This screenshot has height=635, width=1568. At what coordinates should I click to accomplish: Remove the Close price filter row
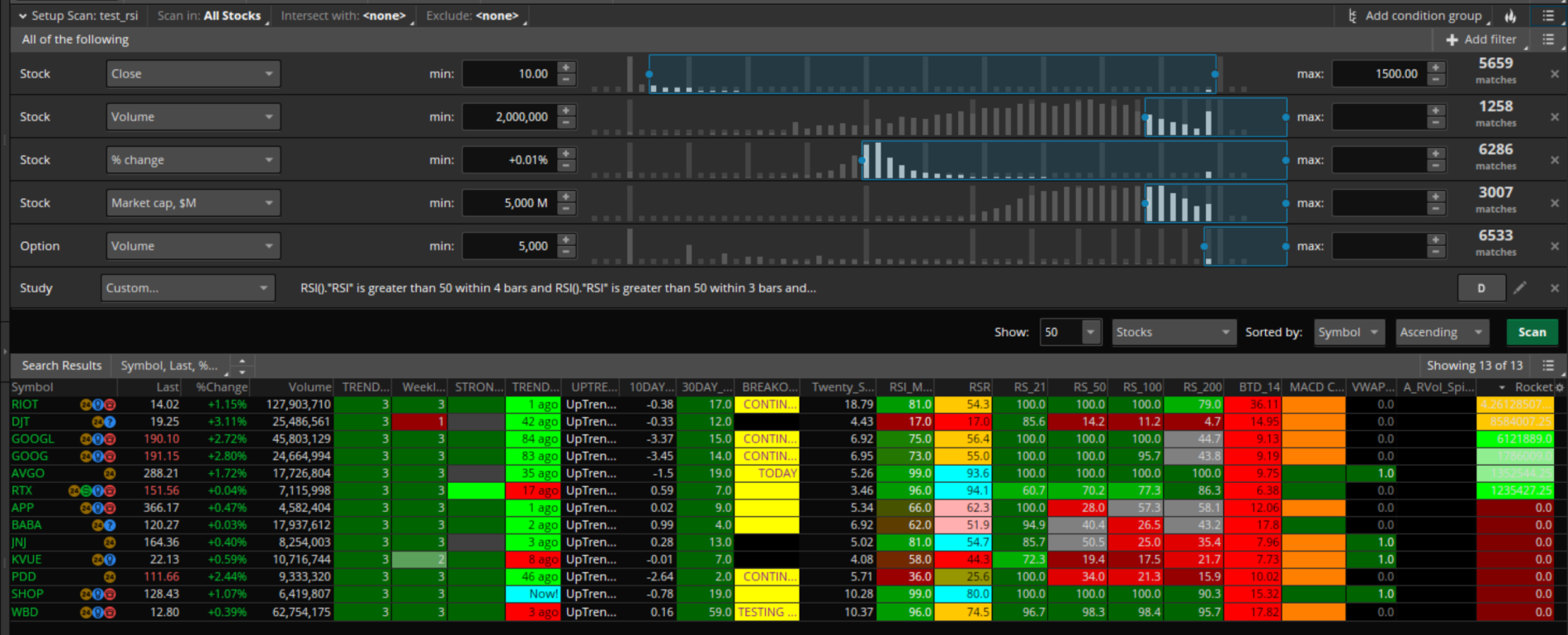1555,73
